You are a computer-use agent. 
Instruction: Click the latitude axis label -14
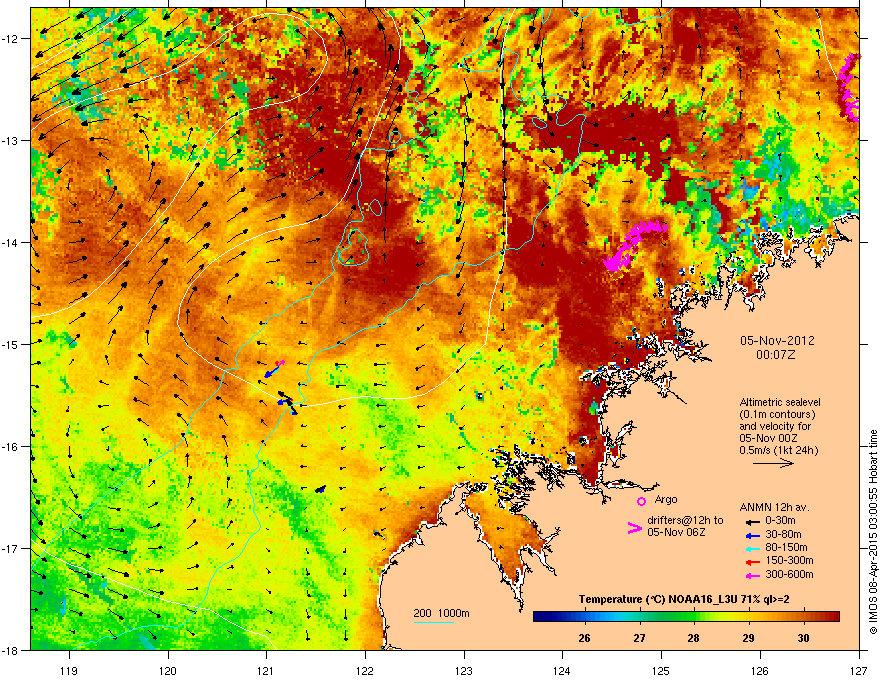[x=10, y=242]
